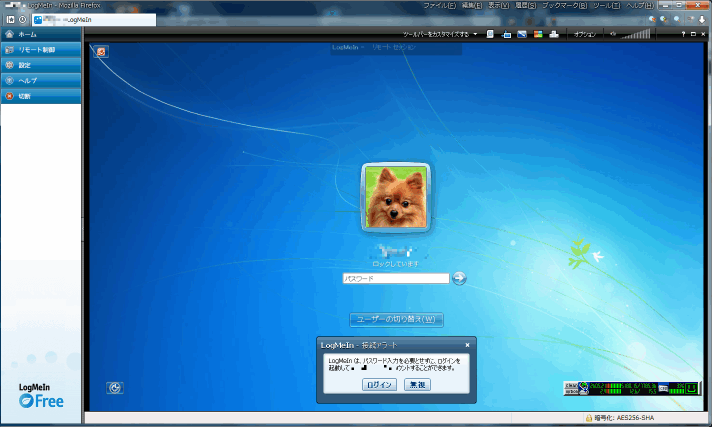The height and width of the screenshot is (427, 712).
Task: Click the LogMeIn Free logo
Action: [x=41, y=396]
